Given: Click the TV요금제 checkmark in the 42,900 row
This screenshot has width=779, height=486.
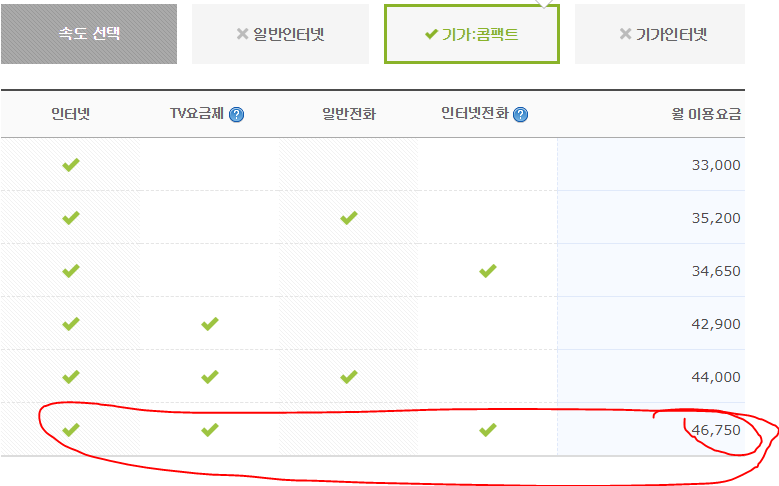Looking at the screenshot, I should tap(210, 323).
